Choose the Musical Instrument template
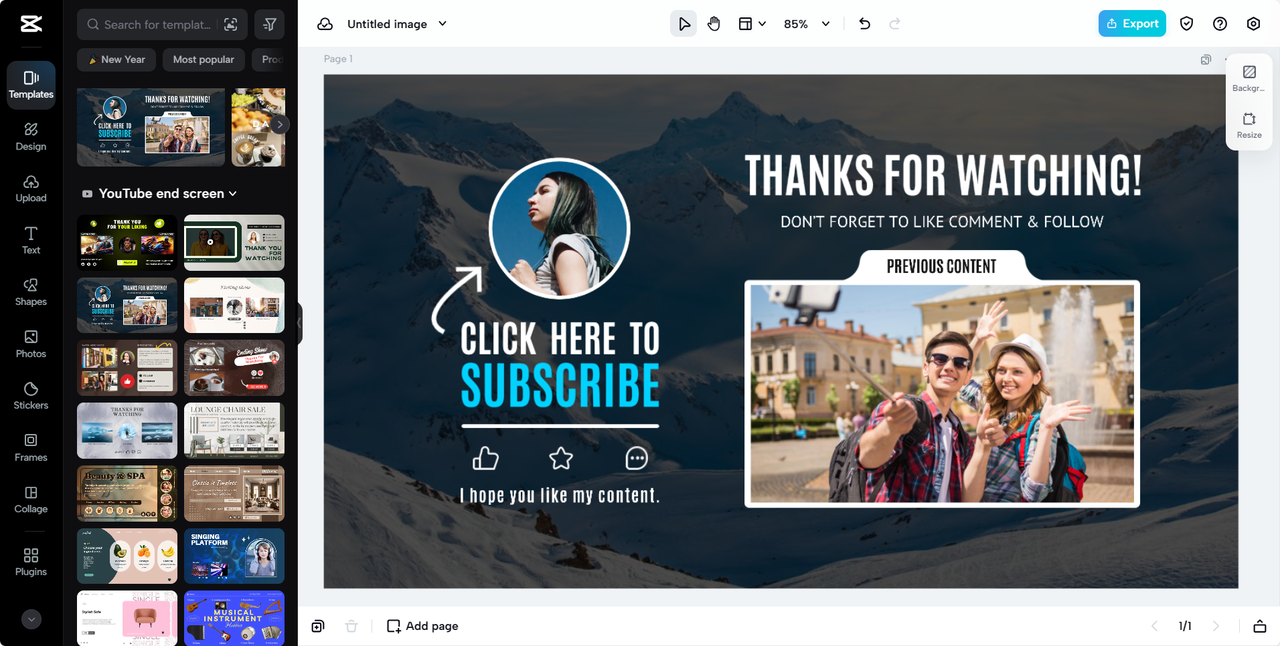Screen dimensions: 1280x646 point(234,617)
